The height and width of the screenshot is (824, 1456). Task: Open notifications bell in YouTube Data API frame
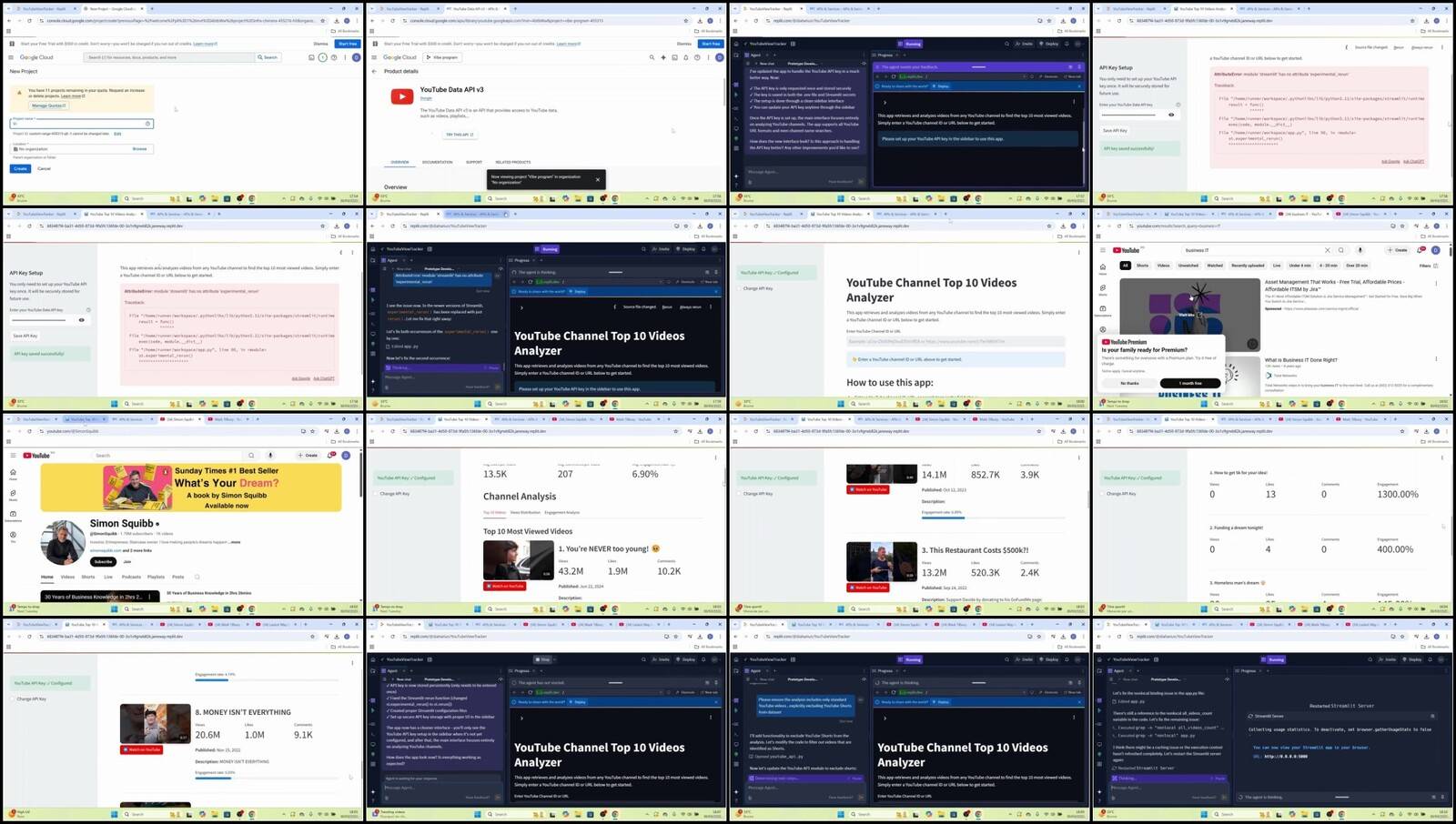[x=686, y=57]
